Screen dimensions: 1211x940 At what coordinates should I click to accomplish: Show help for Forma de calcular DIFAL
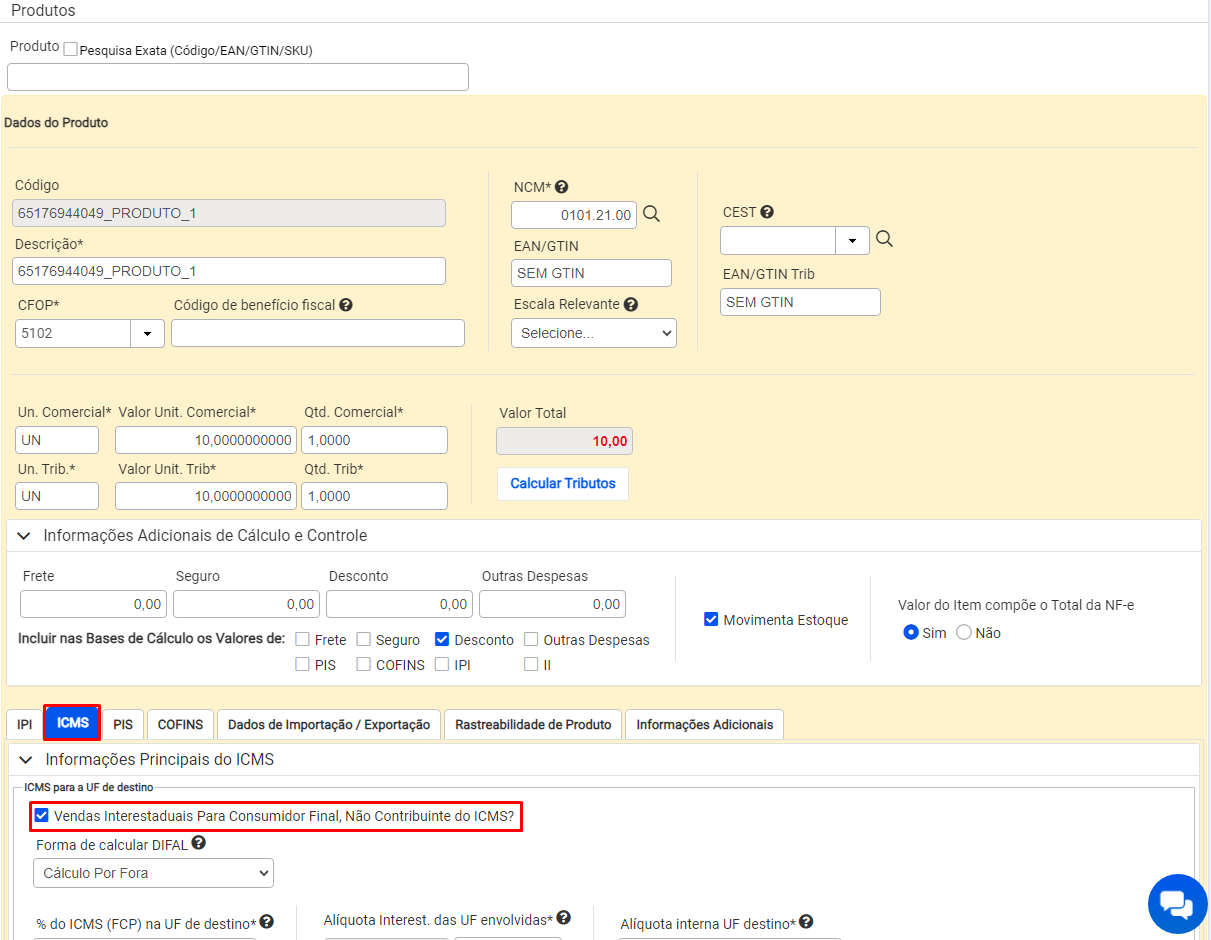pos(199,843)
